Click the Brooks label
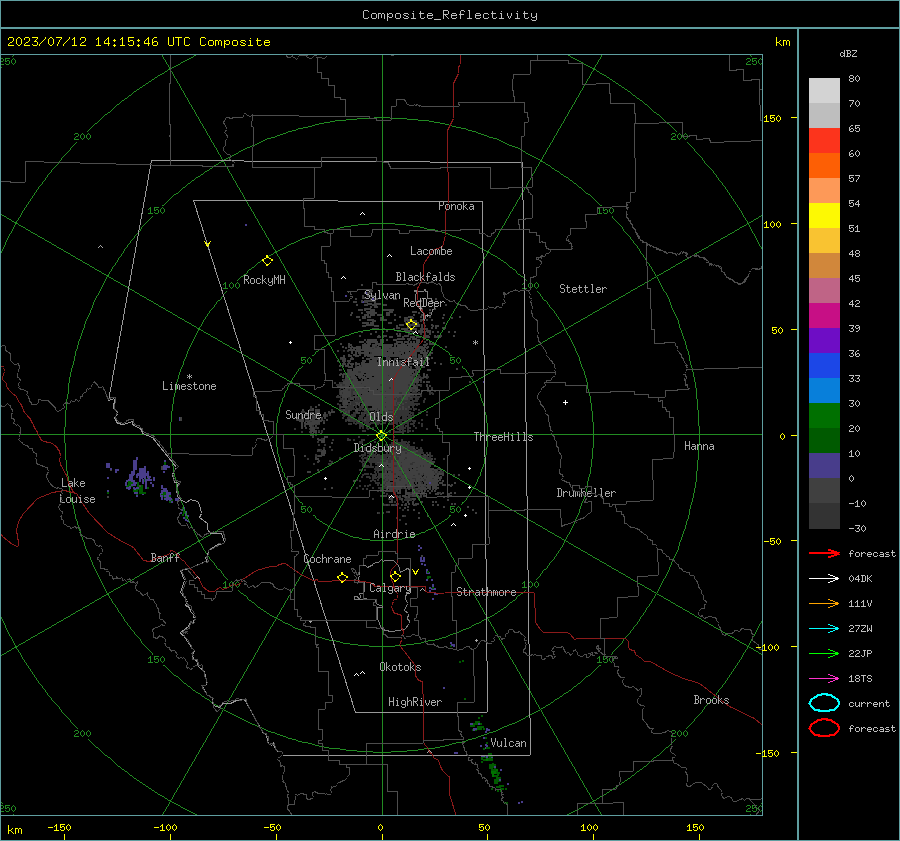 pos(711,700)
